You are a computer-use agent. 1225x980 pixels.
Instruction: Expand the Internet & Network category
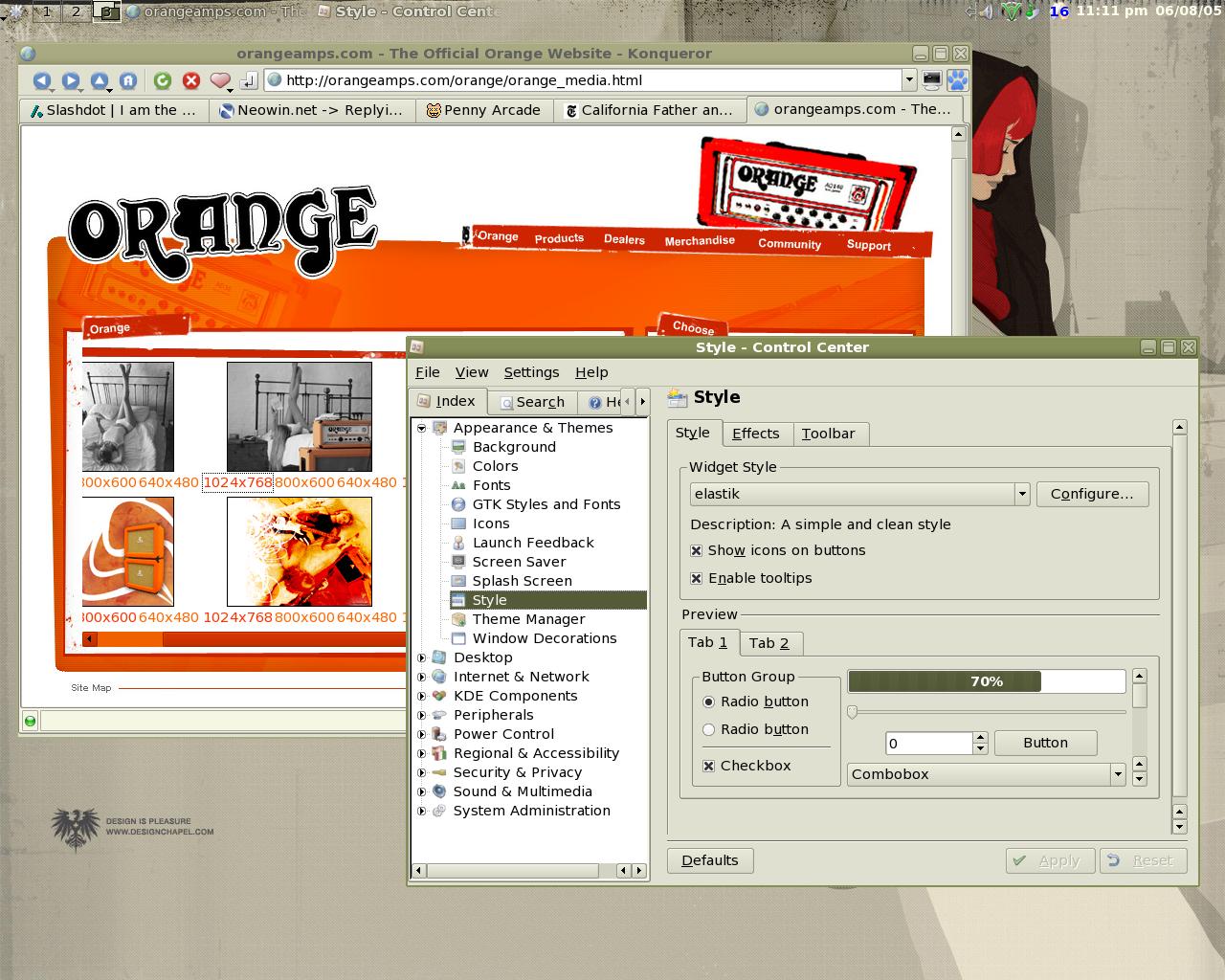[421, 677]
